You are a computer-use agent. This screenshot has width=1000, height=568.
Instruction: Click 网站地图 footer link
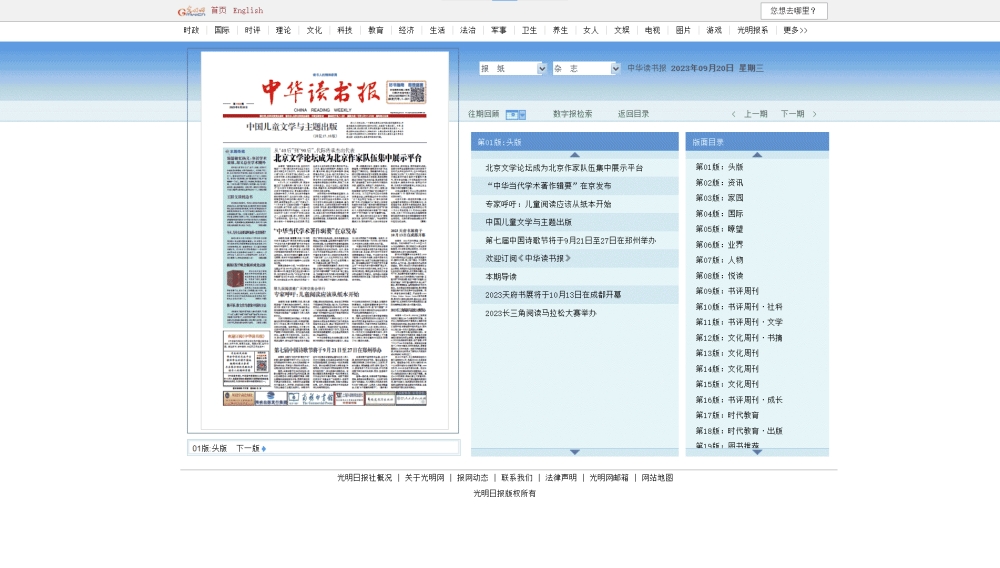coord(657,478)
